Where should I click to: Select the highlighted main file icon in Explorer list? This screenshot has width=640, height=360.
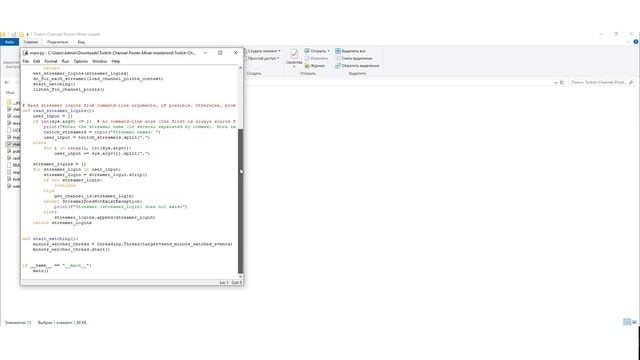9,144
